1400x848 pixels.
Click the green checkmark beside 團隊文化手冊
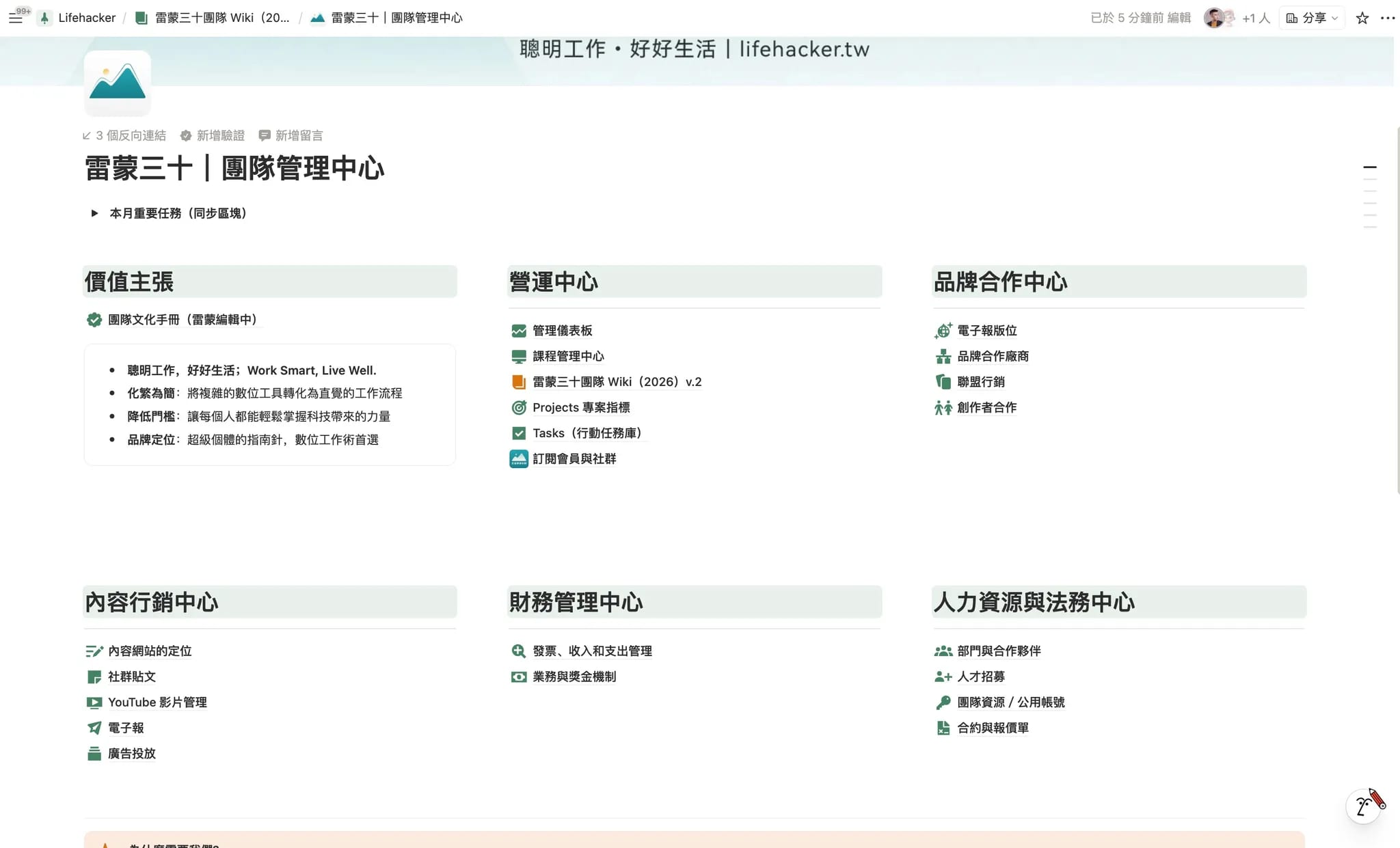[94, 318]
